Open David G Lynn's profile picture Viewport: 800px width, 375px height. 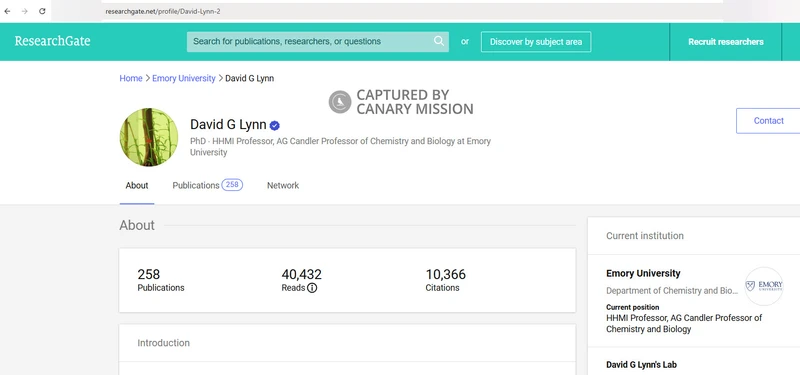coord(149,137)
